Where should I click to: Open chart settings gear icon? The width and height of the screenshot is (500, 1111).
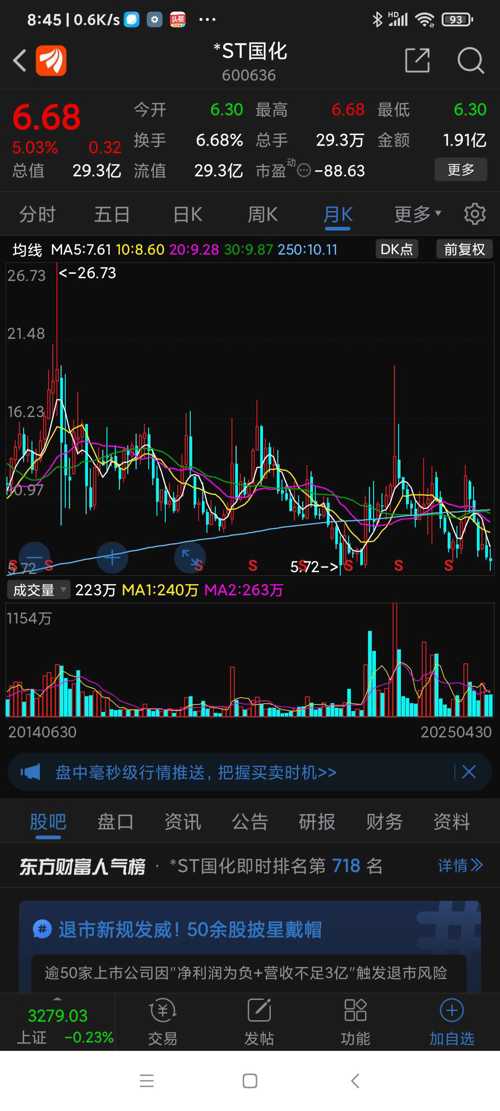click(x=475, y=214)
